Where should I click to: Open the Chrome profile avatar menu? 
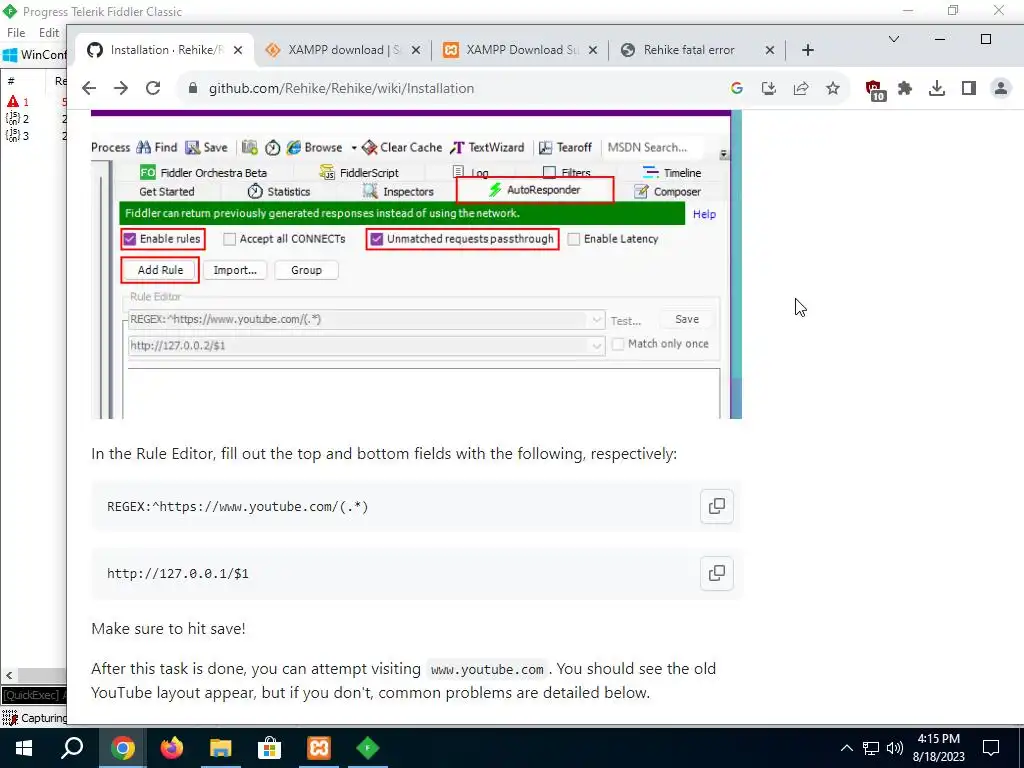1000,88
